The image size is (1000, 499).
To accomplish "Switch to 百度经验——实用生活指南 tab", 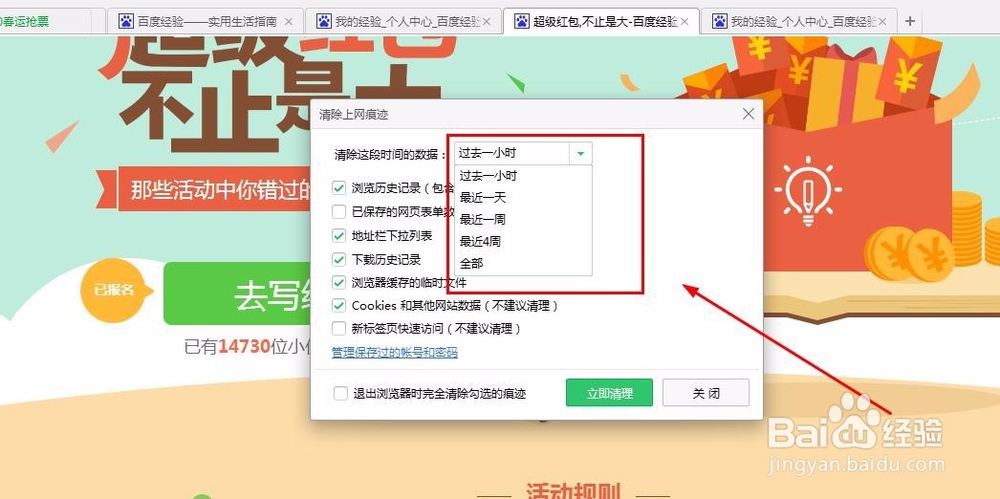I will pyautogui.click(x=205, y=21).
